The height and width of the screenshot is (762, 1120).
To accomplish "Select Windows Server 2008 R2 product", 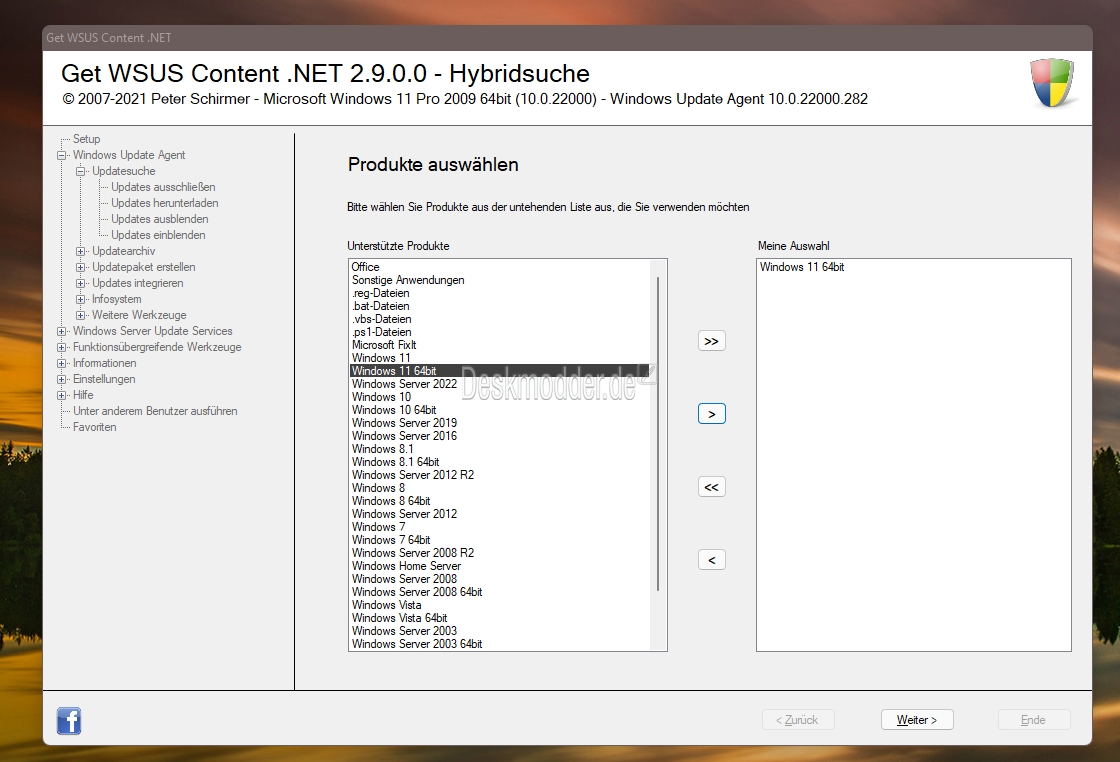I will pos(500,553).
